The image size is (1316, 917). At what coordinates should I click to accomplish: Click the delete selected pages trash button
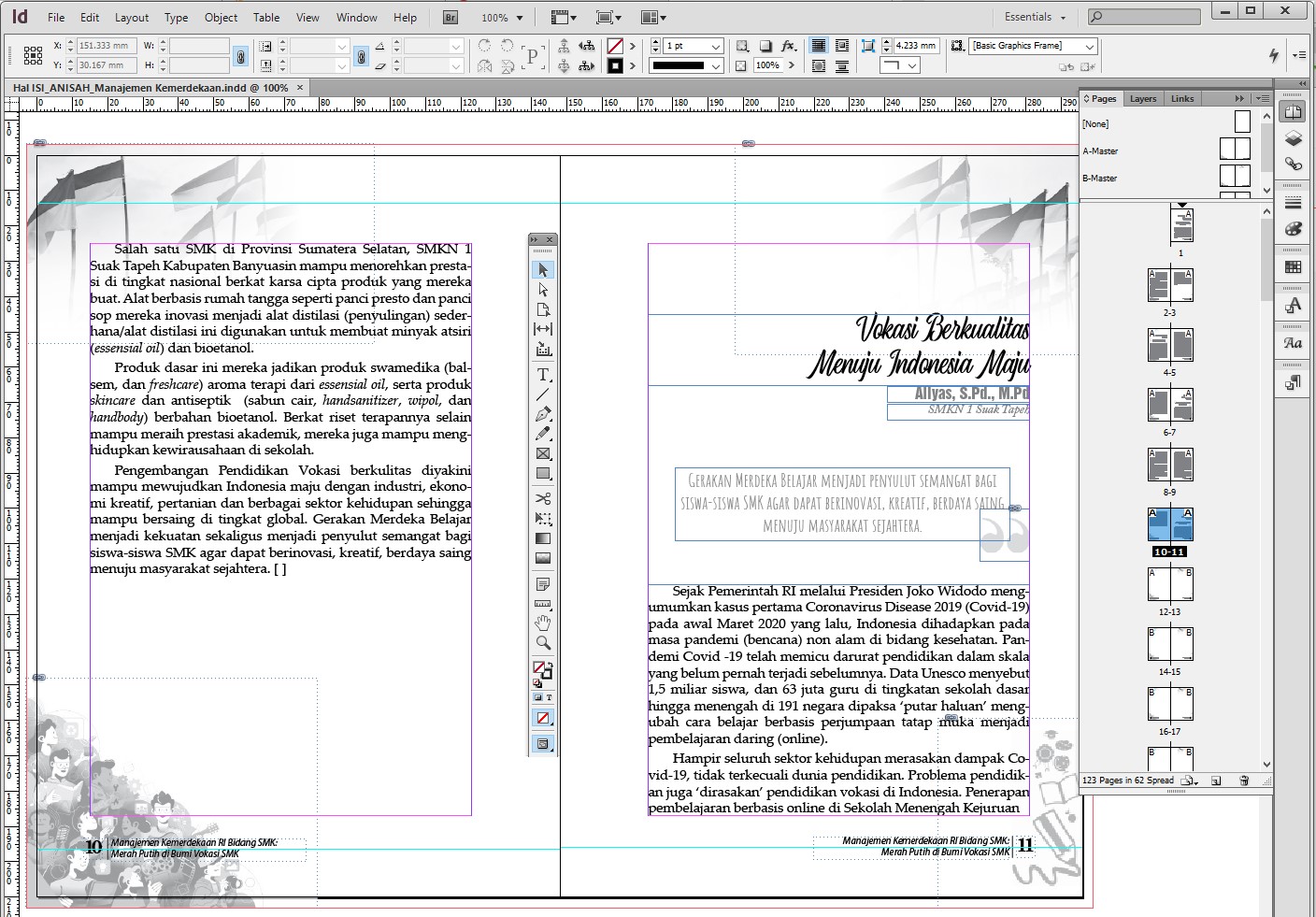tap(1244, 781)
